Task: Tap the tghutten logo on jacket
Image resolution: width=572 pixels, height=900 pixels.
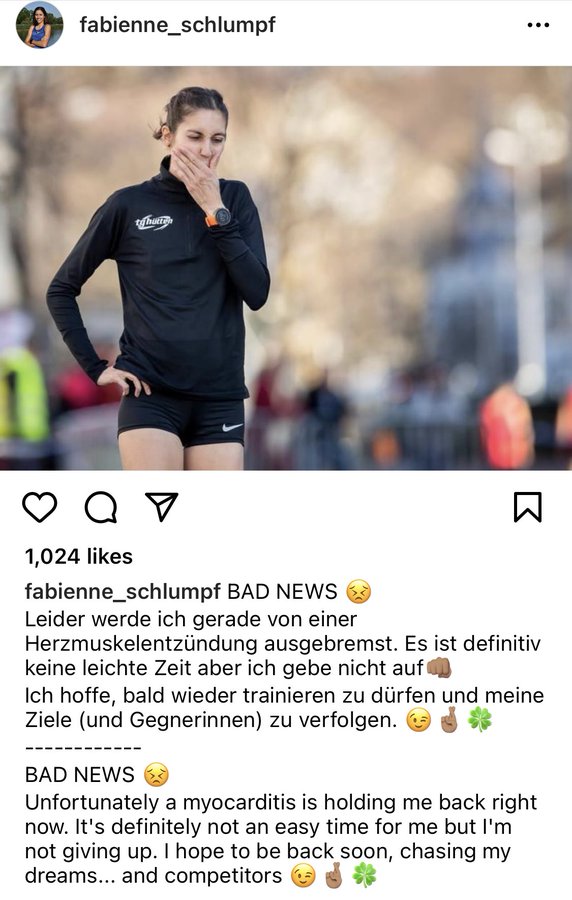Action: 154,222
